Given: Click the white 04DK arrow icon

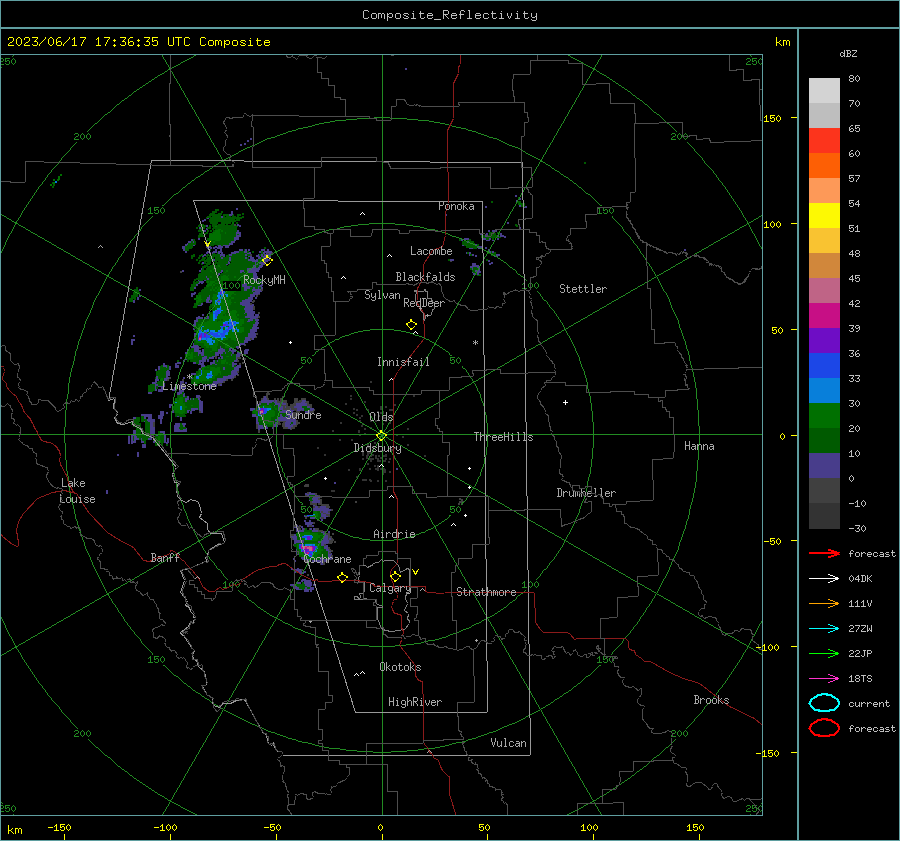Looking at the screenshot, I should [824, 578].
